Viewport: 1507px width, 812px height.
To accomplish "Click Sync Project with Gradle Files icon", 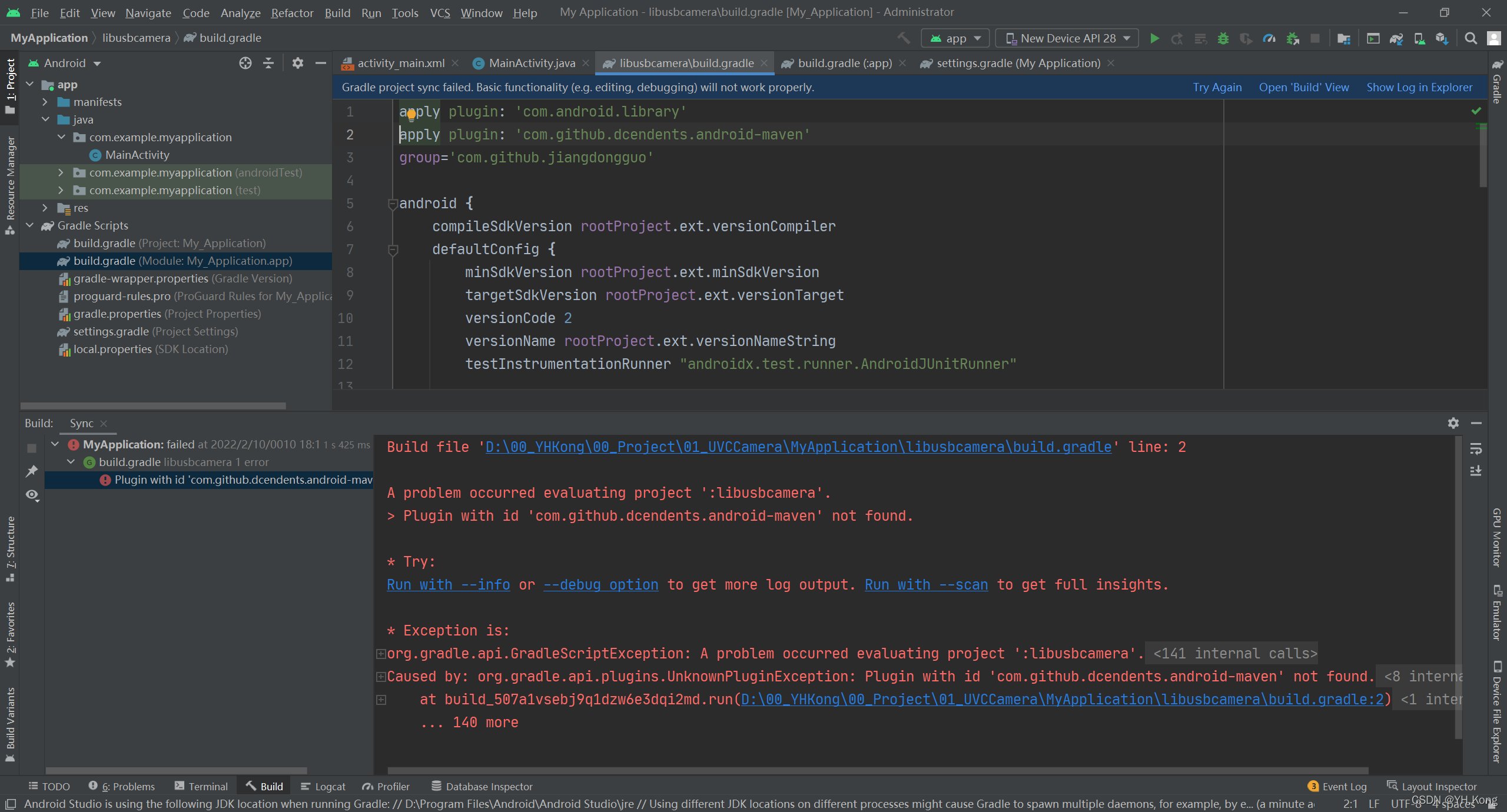I will [x=1396, y=38].
